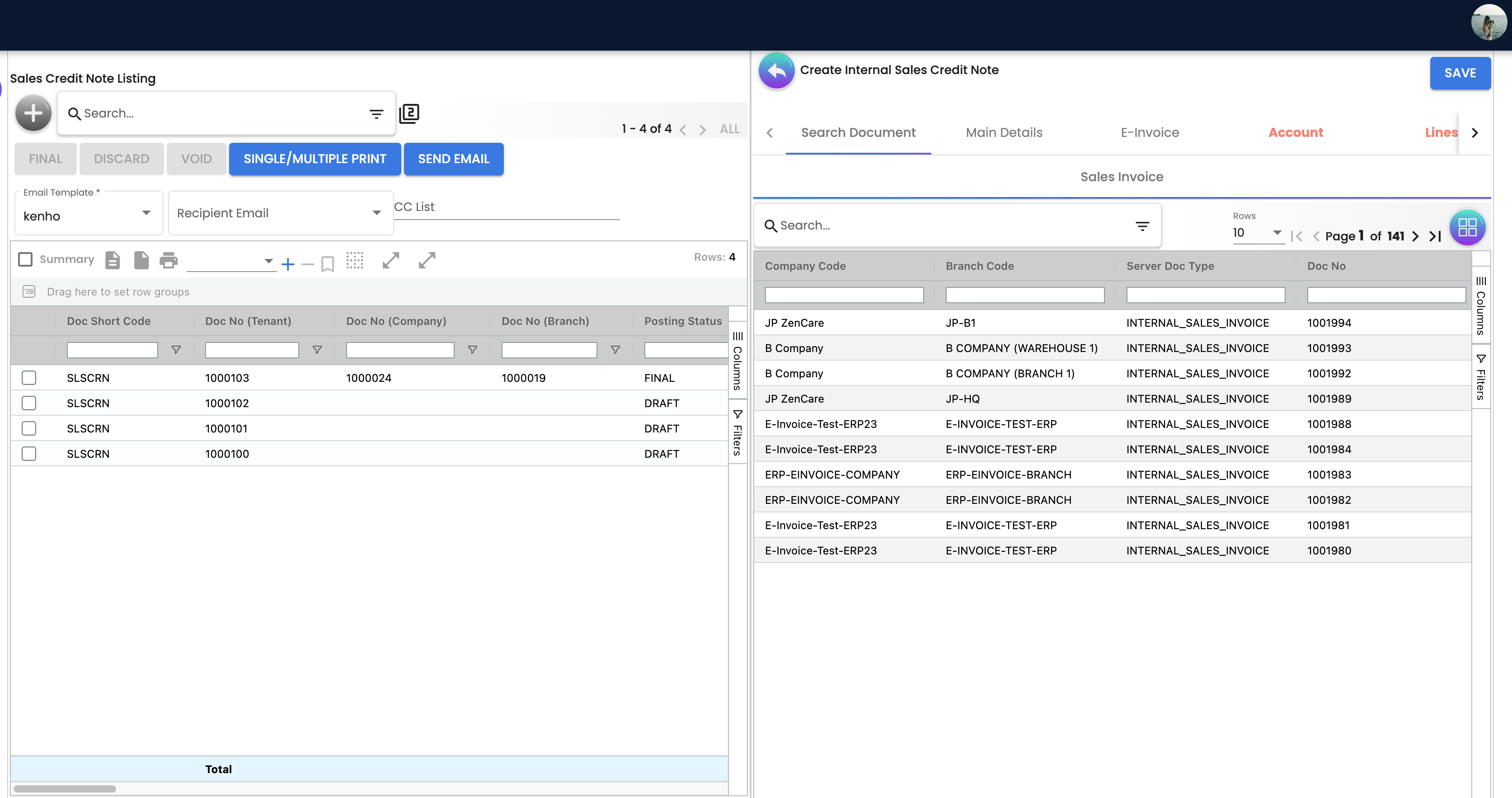Open the Recipient Email dropdown
Screen dimensions: 1512x798
[x=281, y=213]
